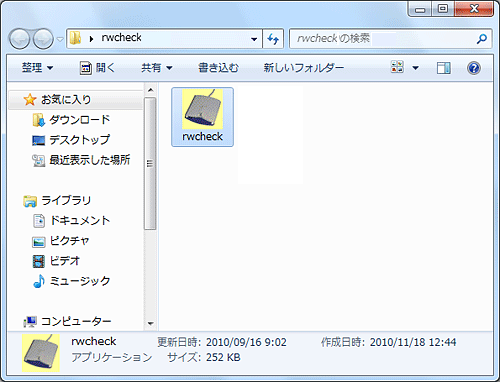Maximize the rwcheck window
This screenshot has height=382, width=500.
click(x=443, y=9)
